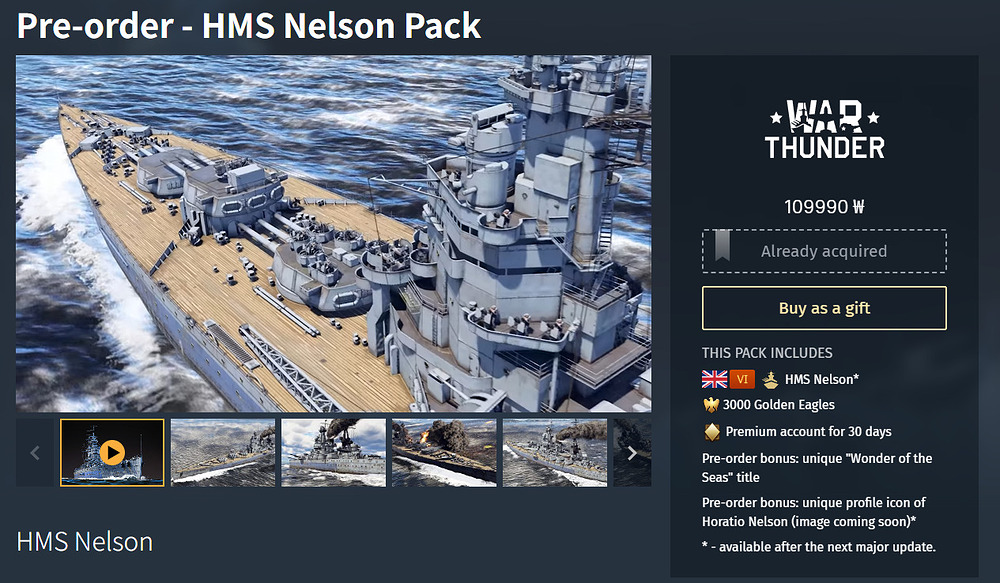The image size is (1000, 583).
Task: Open the fourth thumbnail showing ship firing guns
Action: point(444,453)
